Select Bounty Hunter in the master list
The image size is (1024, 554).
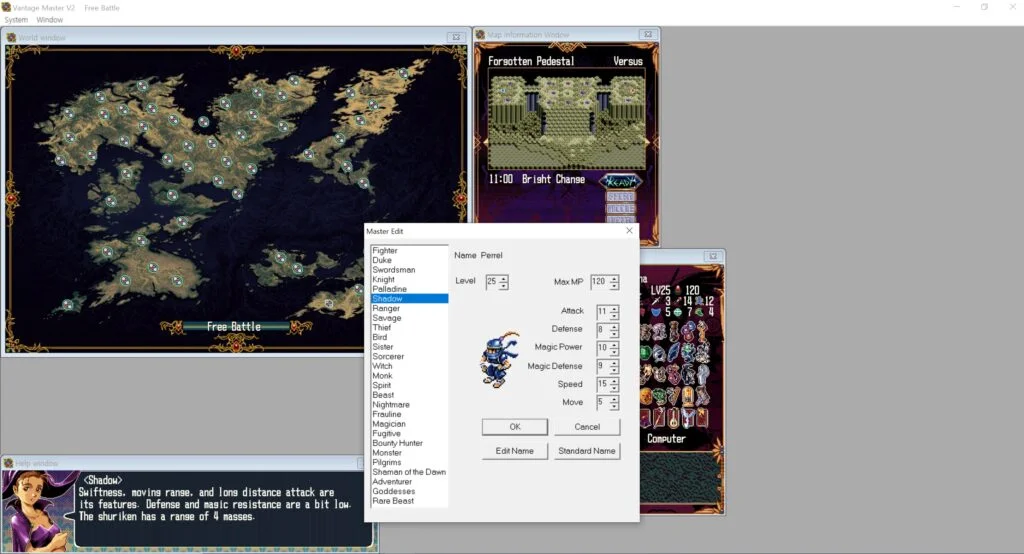click(x=409, y=443)
